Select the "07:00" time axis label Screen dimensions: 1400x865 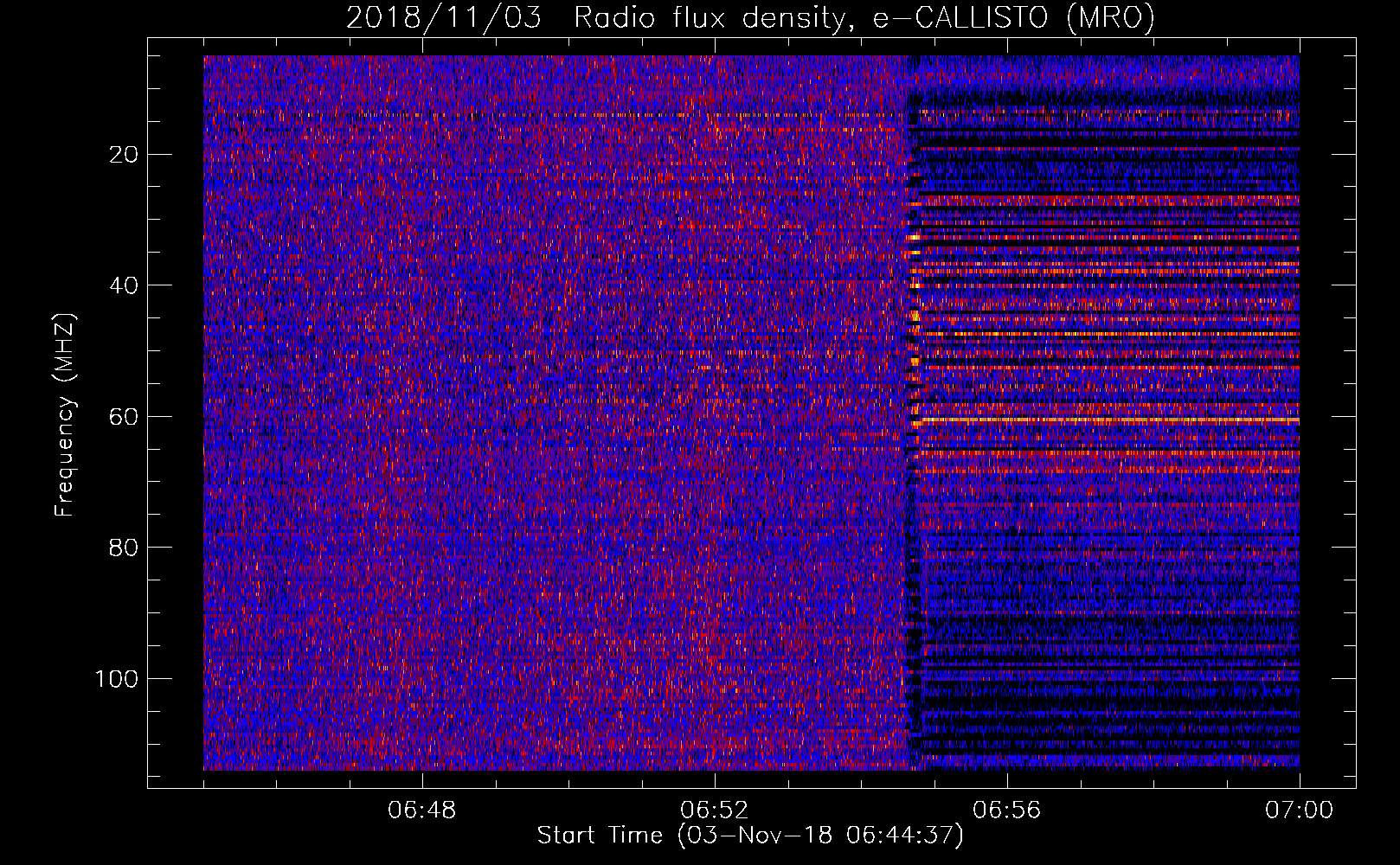pyautogui.click(x=1299, y=811)
